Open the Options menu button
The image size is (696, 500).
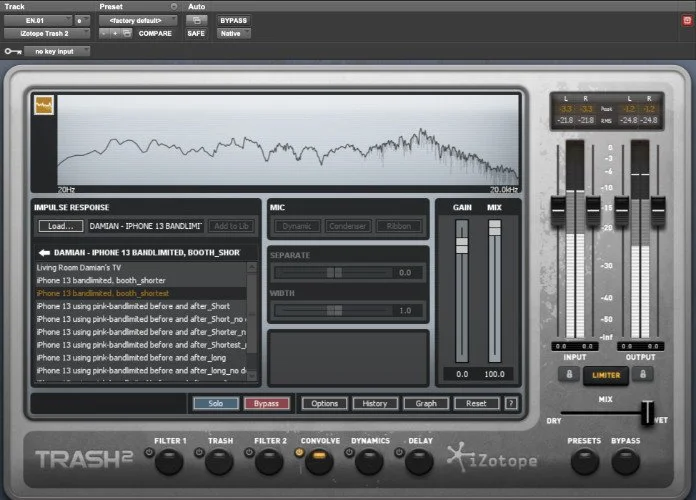(x=324, y=403)
